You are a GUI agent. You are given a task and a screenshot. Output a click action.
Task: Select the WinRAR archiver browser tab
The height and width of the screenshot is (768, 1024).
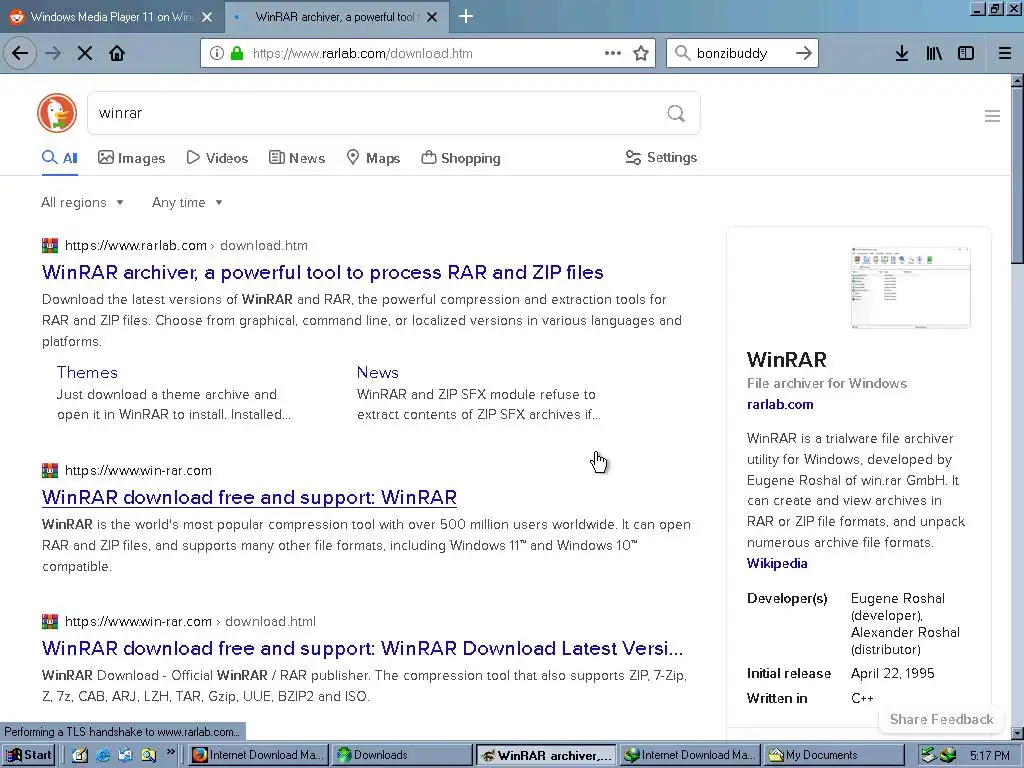(x=336, y=17)
